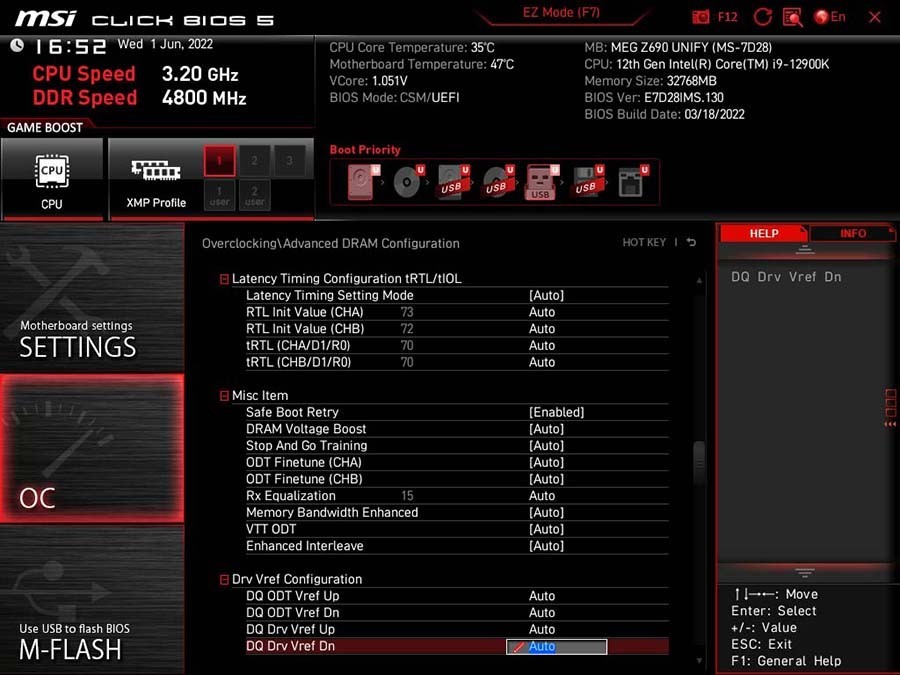The width and height of the screenshot is (900, 675).
Task: Select the GAME BOOST label tab
Action: (45, 127)
